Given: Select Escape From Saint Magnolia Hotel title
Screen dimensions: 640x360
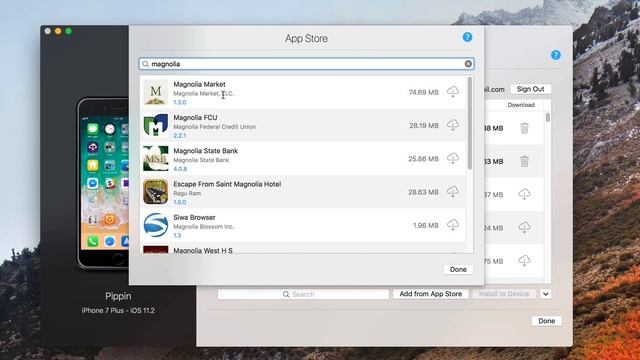Looking at the screenshot, I should point(227,184).
